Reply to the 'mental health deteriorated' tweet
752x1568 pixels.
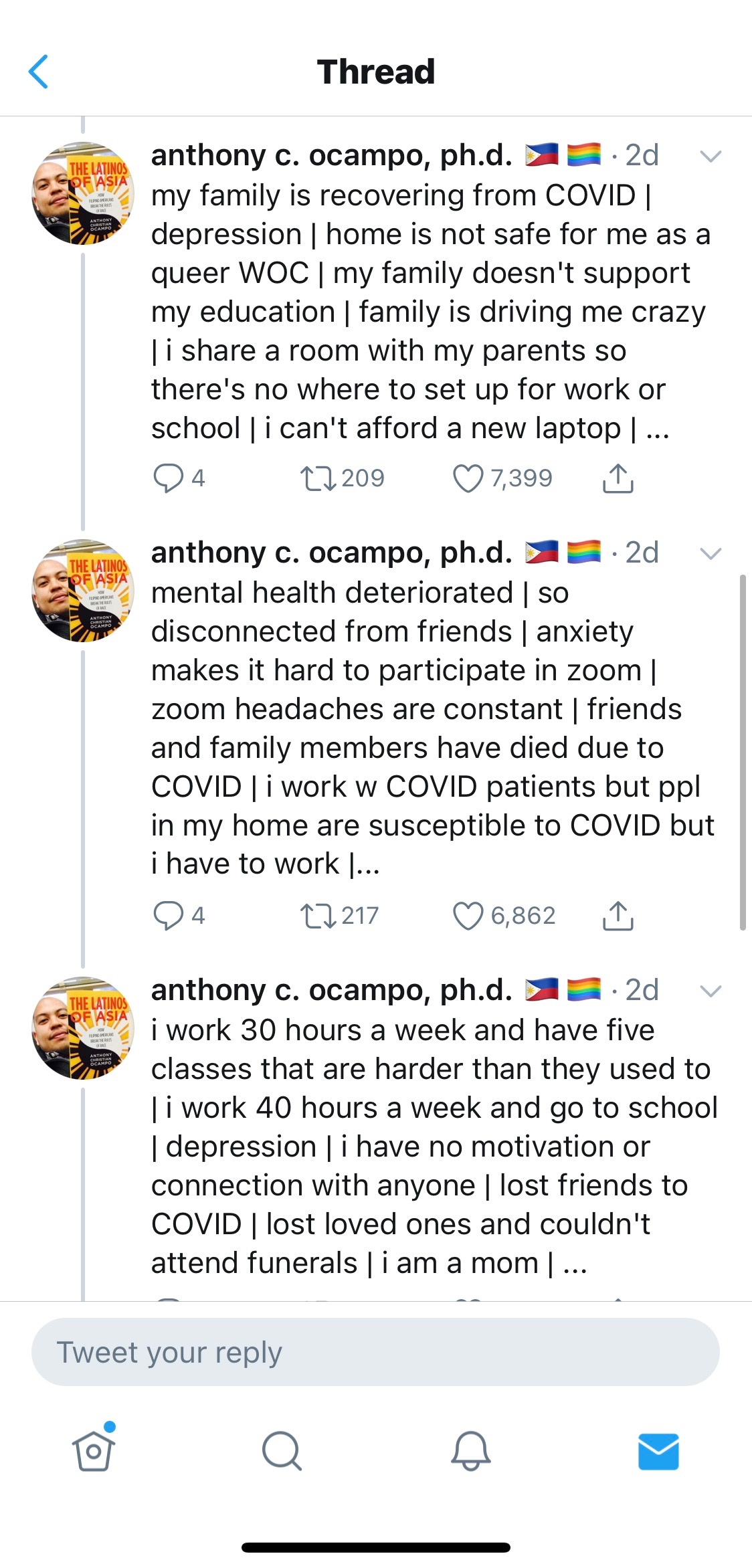tap(168, 916)
